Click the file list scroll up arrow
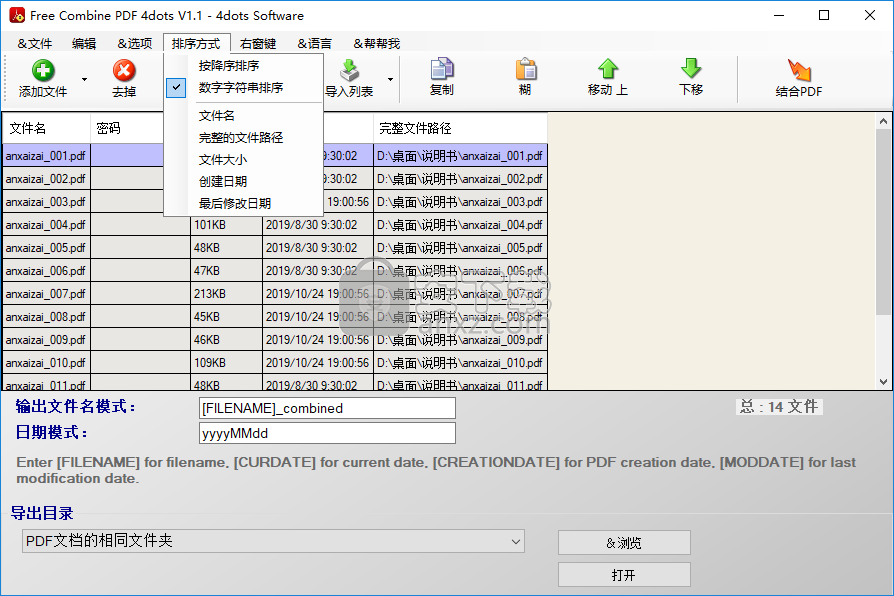Screen dimensions: 894x596 [x=883, y=121]
